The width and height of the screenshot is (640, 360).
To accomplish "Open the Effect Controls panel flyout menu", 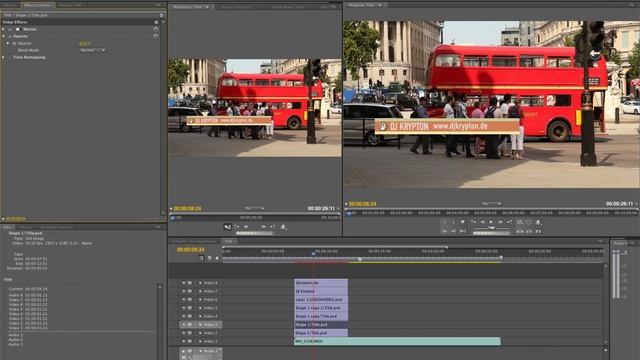I will (158, 5).
